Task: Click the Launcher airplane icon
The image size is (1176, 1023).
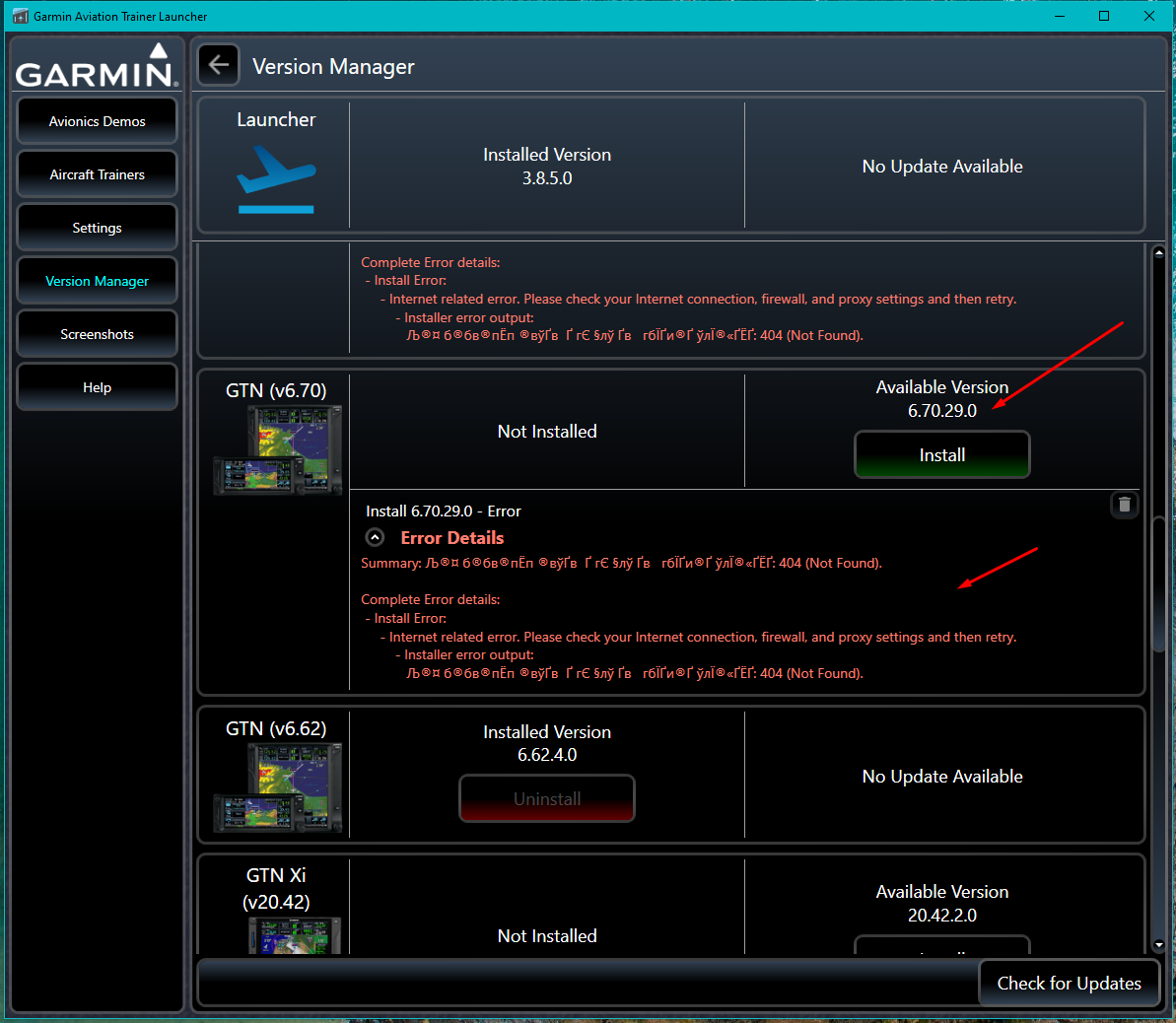Action: point(276,180)
